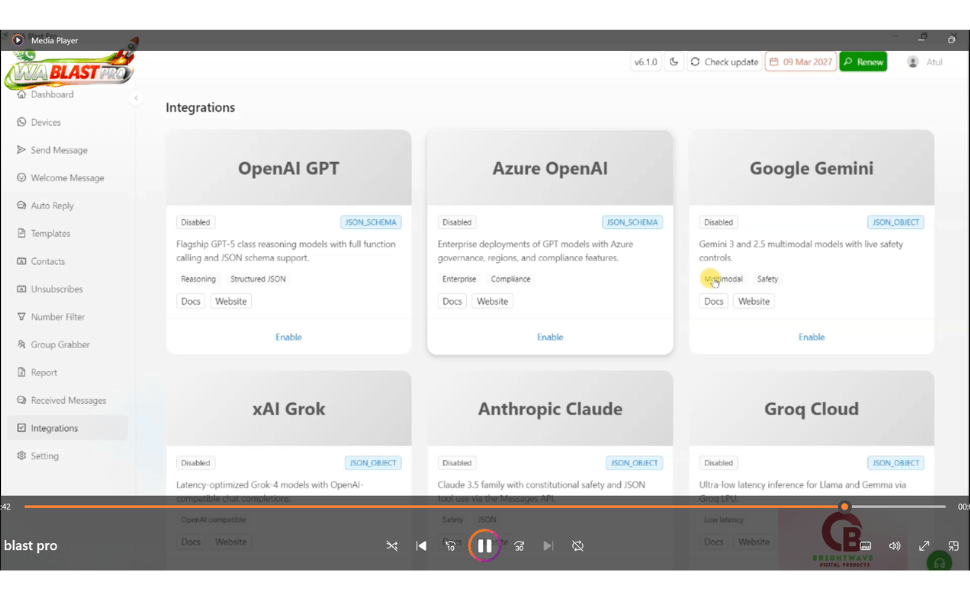Toggle dark mode moon icon
970x600 pixels.
pos(674,62)
